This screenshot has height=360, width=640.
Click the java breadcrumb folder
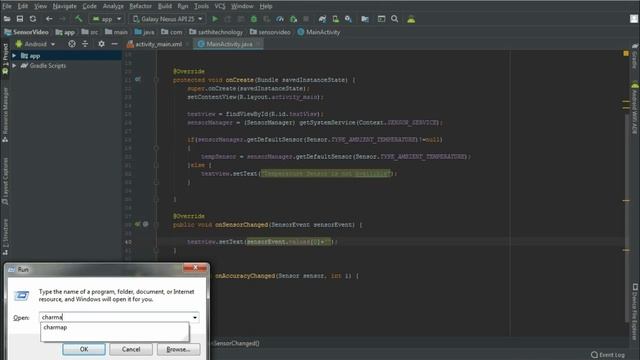(144, 32)
